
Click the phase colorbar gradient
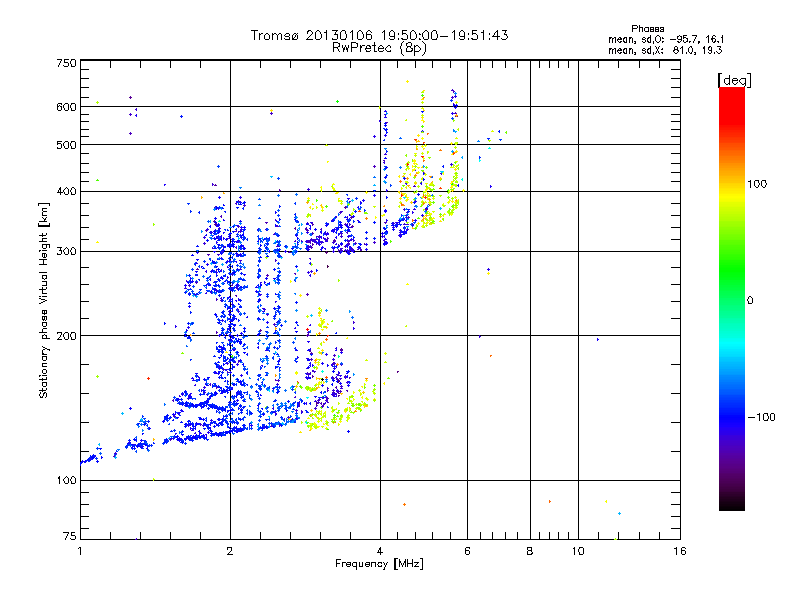tap(732, 298)
